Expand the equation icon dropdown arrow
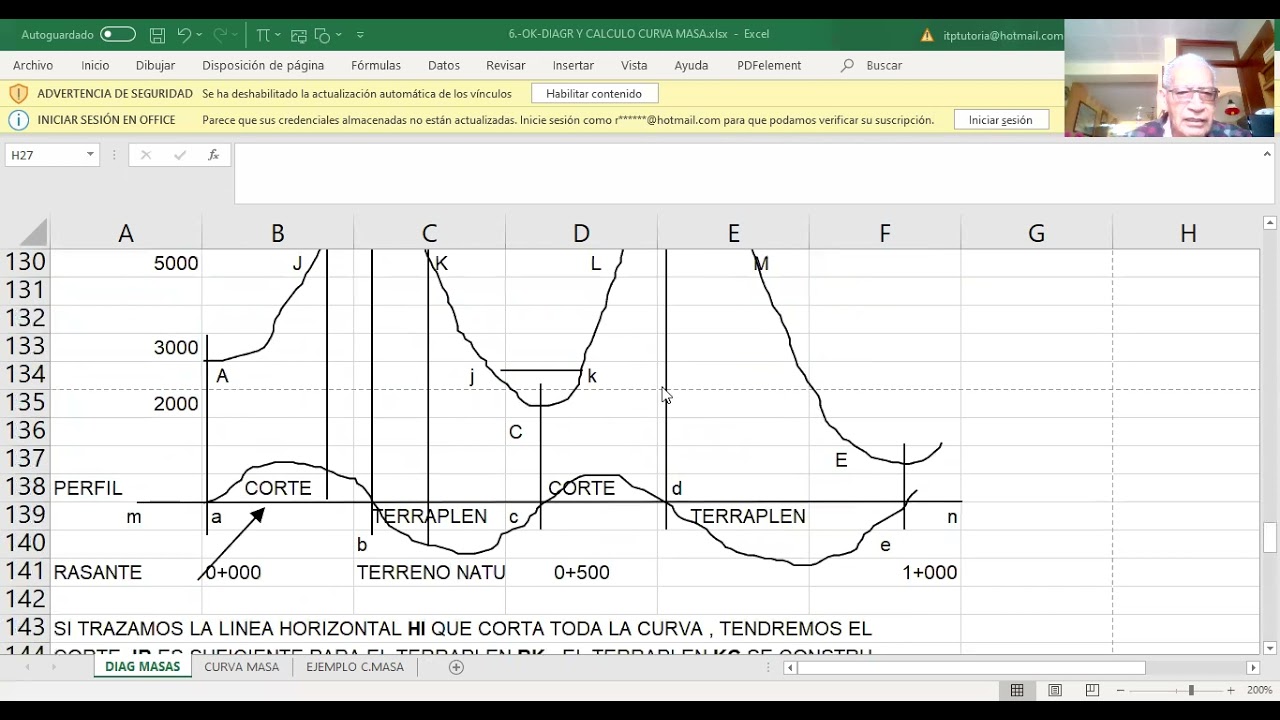Image resolution: width=1280 pixels, height=720 pixels. pyautogui.click(x=277, y=35)
